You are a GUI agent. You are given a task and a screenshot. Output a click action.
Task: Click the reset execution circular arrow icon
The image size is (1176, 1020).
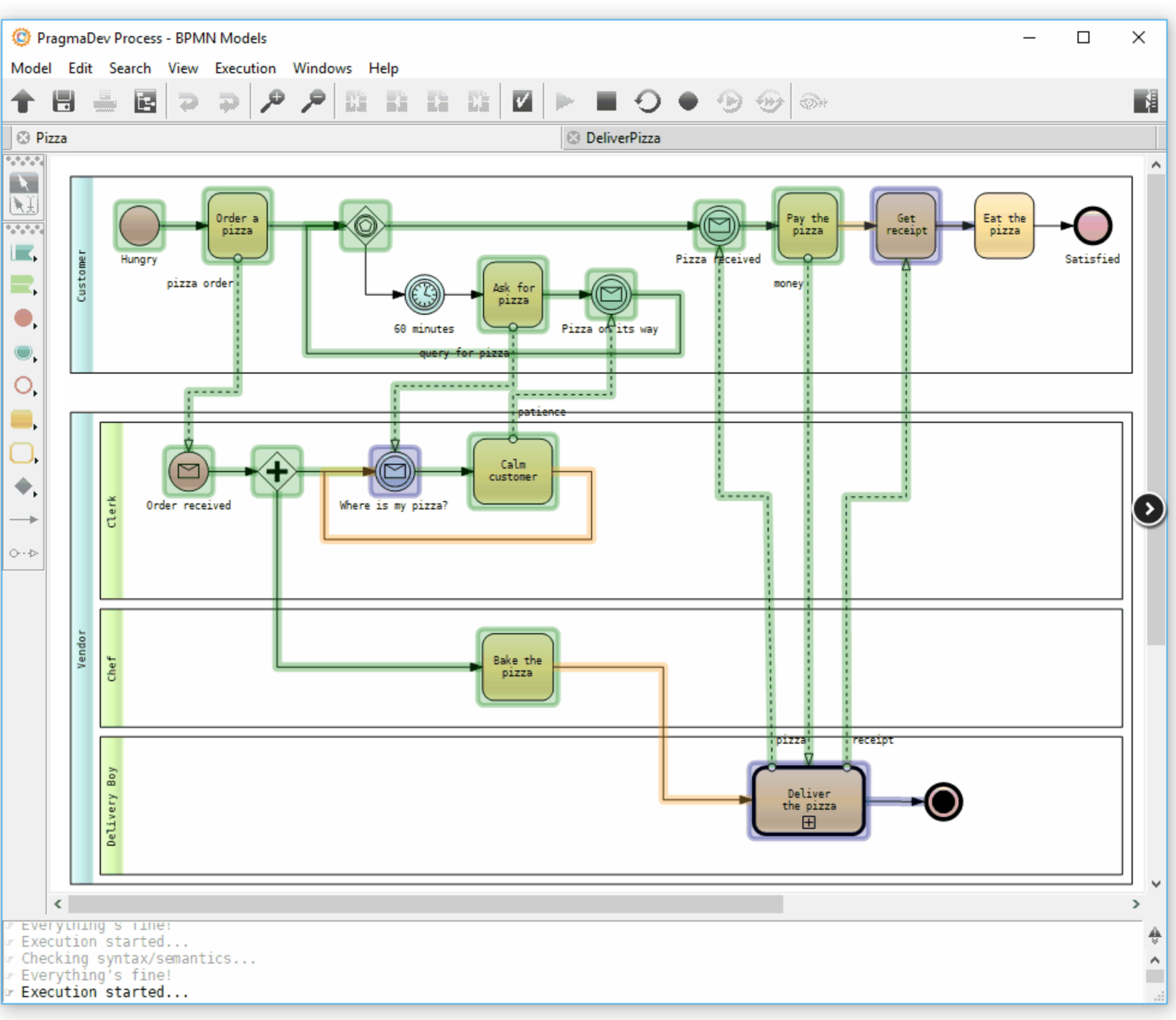647,102
